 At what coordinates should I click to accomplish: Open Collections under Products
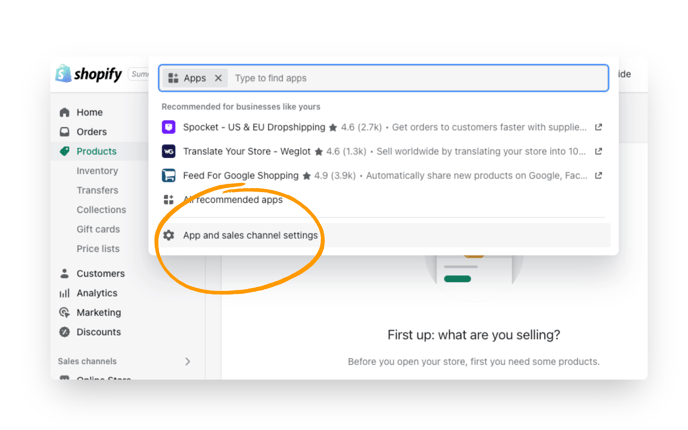tap(101, 210)
